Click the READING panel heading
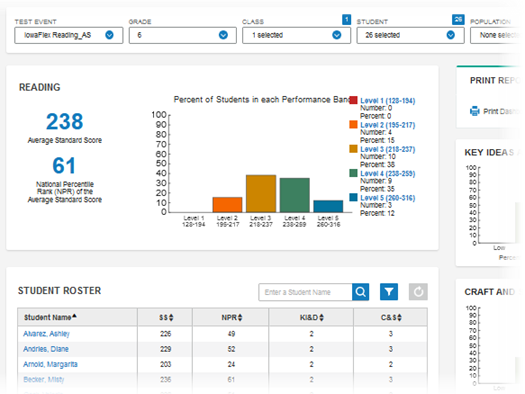 [x=40, y=87]
